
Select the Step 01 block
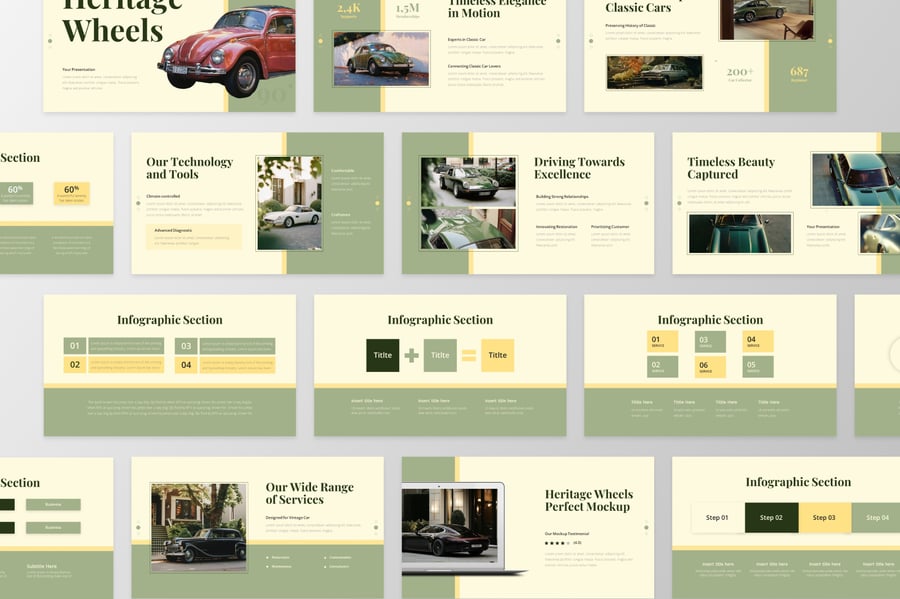click(x=718, y=517)
